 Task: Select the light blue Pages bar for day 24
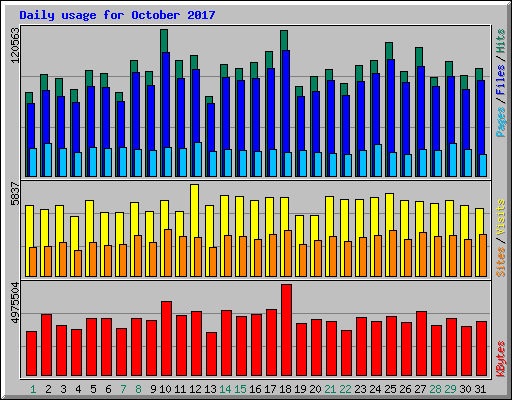tap(378, 160)
